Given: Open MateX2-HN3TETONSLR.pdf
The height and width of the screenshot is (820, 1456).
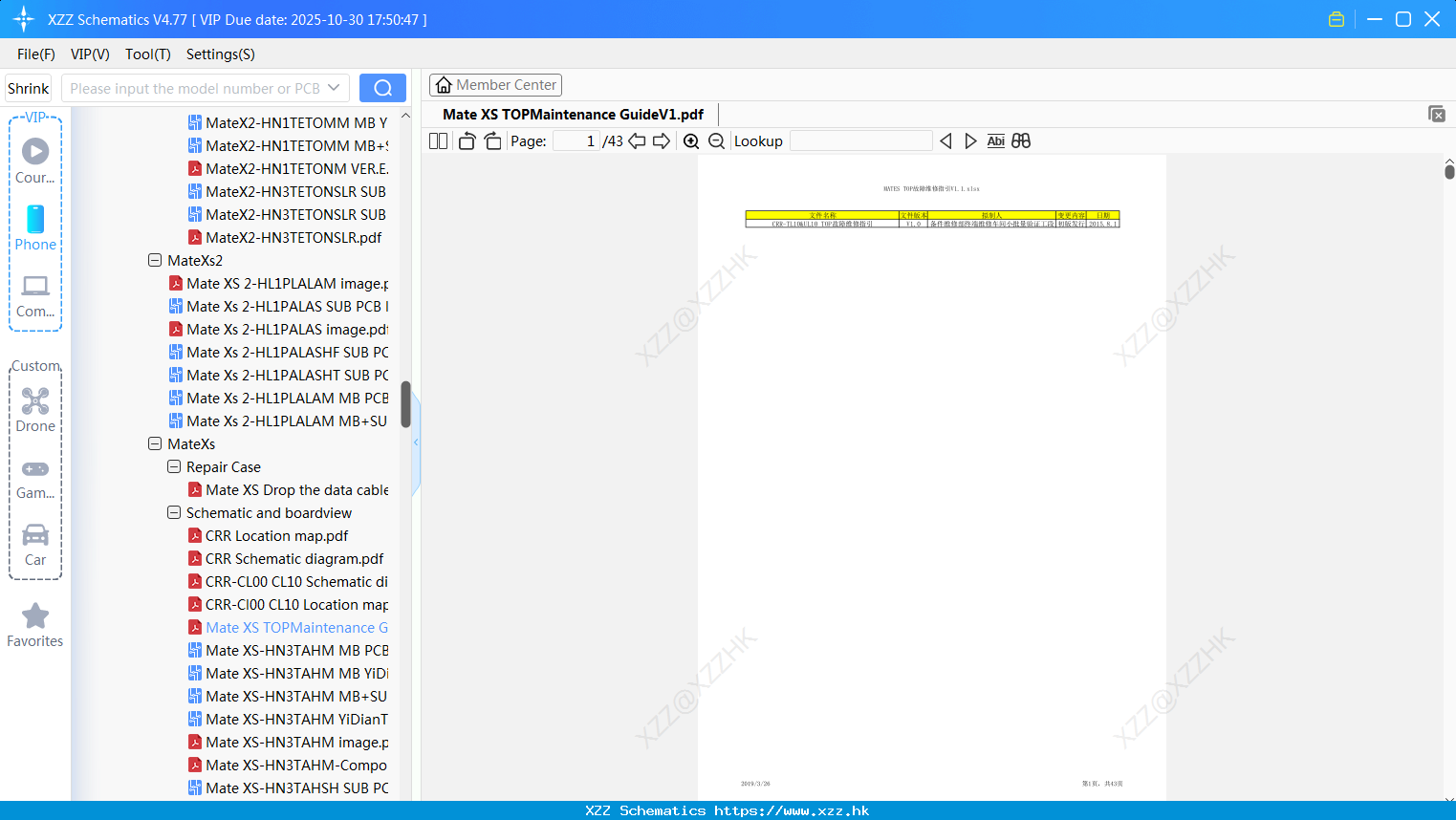Looking at the screenshot, I should coord(285,238).
